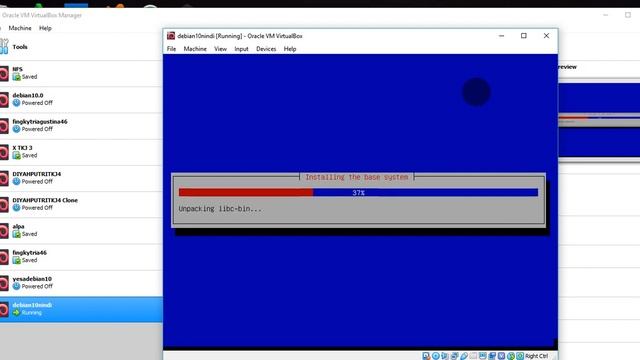Click the 37% installation progress bar
The image size is (640, 360).
pyautogui.click(x=358, y=193)
